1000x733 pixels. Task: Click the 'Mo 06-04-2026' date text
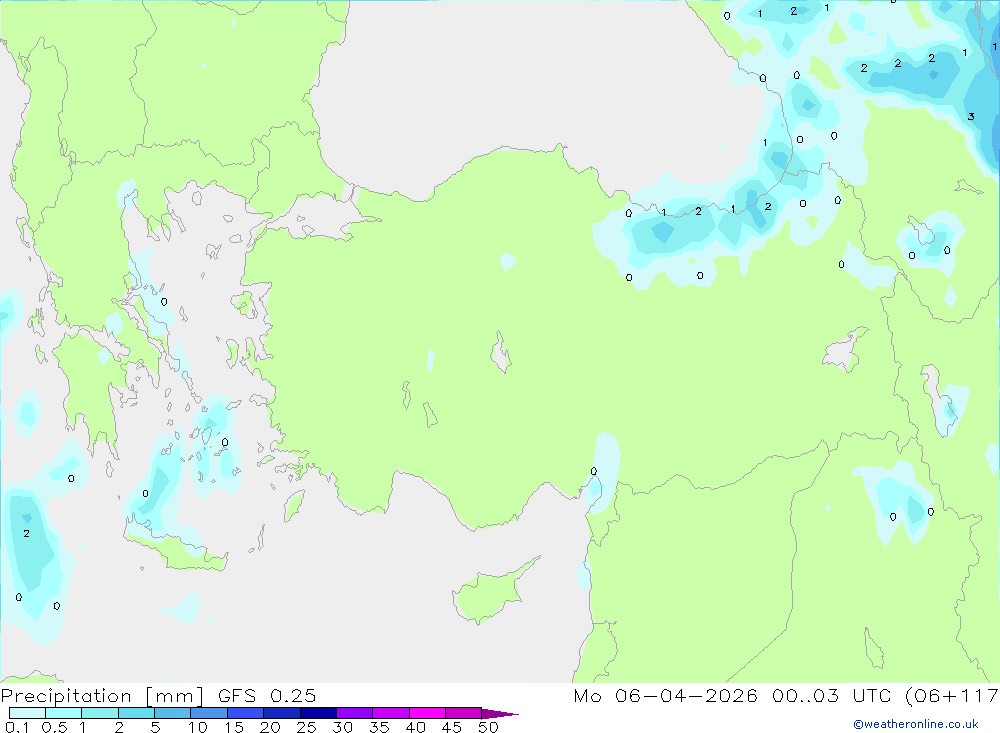665,696
